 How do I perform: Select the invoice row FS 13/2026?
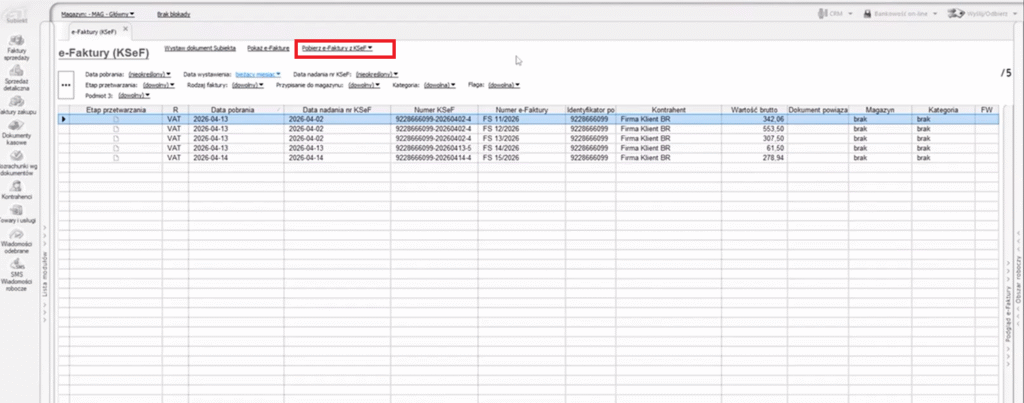pos(500,139)
